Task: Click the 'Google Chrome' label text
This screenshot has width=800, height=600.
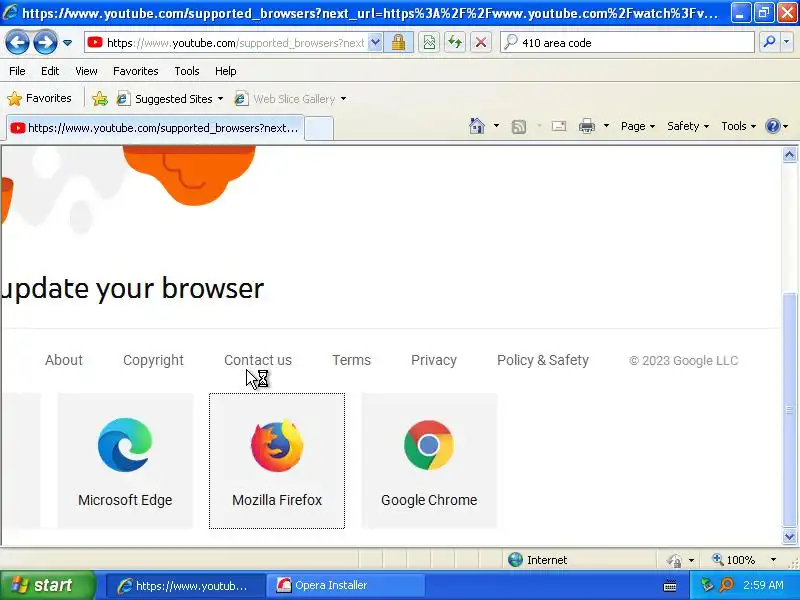Action: [x=429, y=500]
